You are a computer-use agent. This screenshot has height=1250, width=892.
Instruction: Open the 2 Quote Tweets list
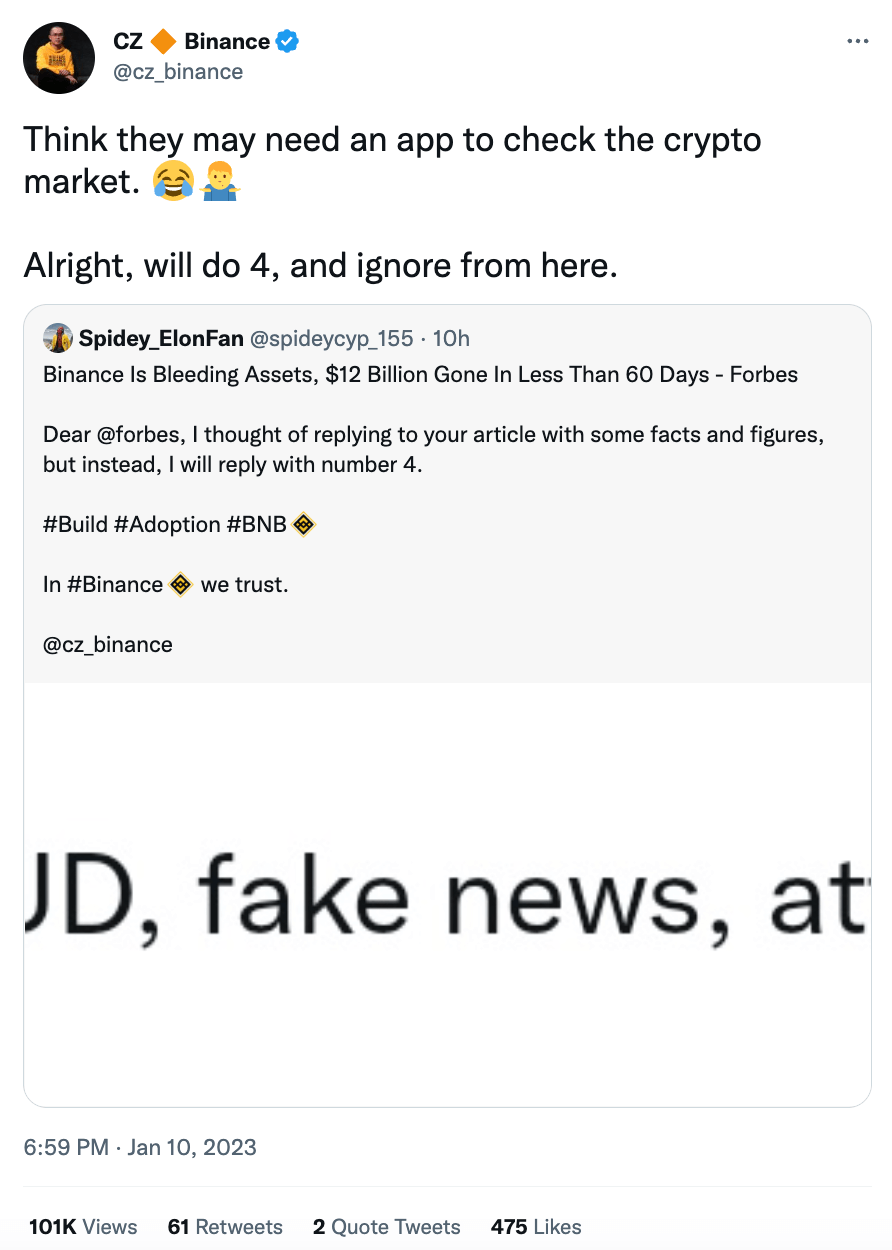click(x=386, y=1227)
